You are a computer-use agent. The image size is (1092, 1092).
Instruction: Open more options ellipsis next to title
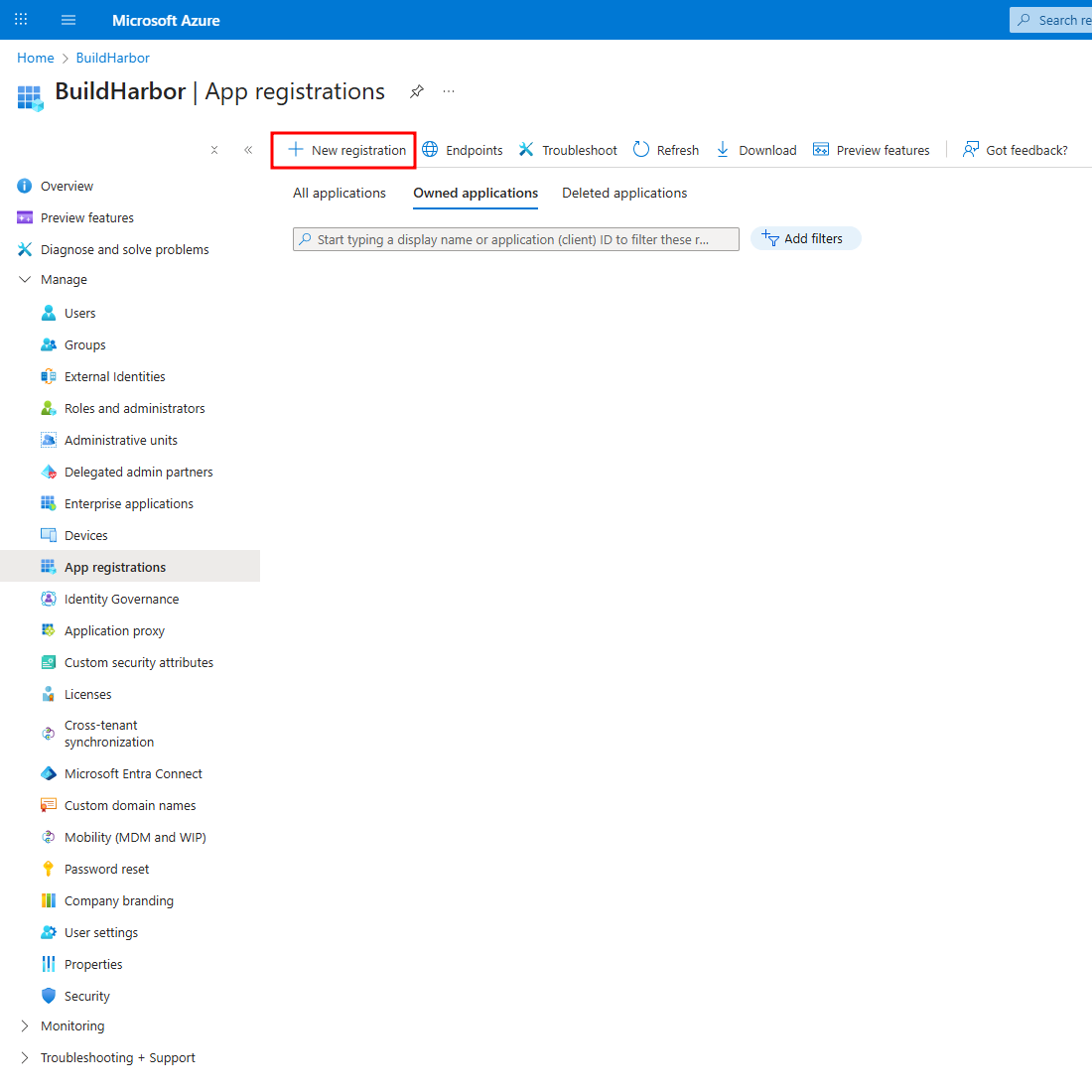[x=449, y=91]
